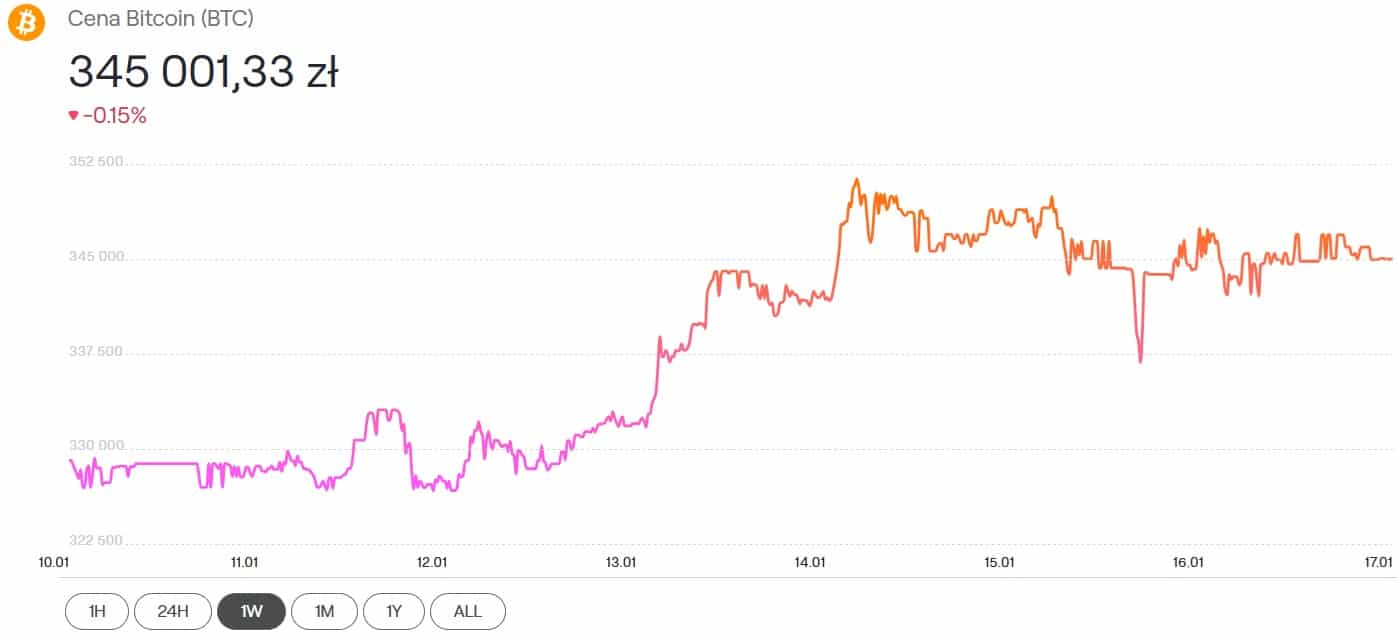Click the 12.01 date axis label

pyautogui.click(x=431, y=562)
